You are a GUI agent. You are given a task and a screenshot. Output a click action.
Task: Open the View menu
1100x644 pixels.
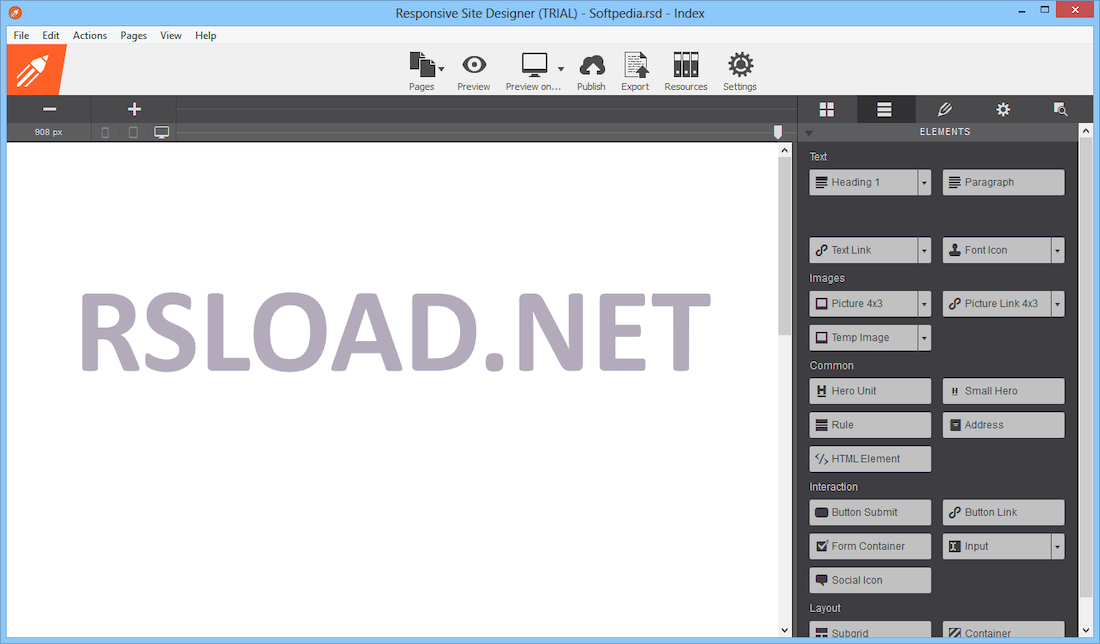[170, 35]
